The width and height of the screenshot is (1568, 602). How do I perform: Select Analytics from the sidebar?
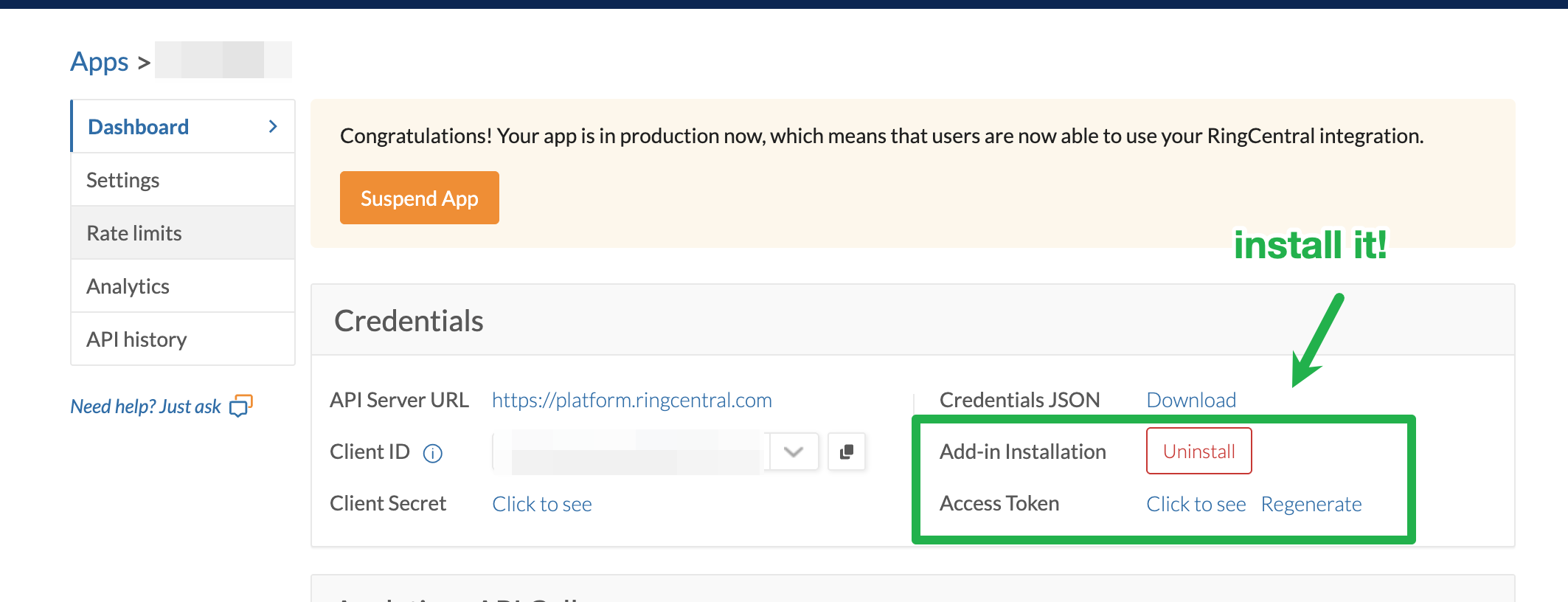[x=128, y=286]
